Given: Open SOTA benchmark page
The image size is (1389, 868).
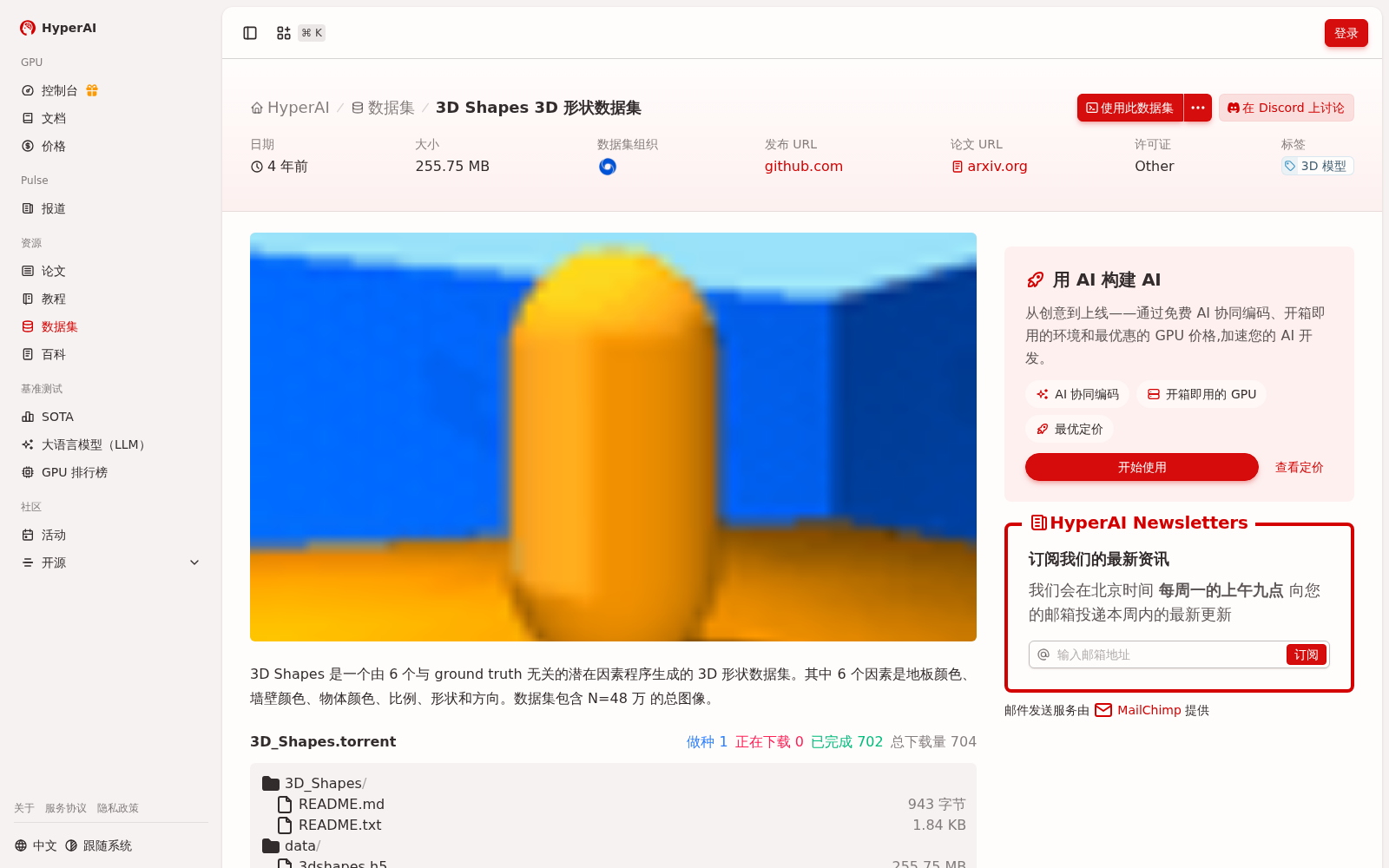Looking at the screenshot, I should point(111,417).
